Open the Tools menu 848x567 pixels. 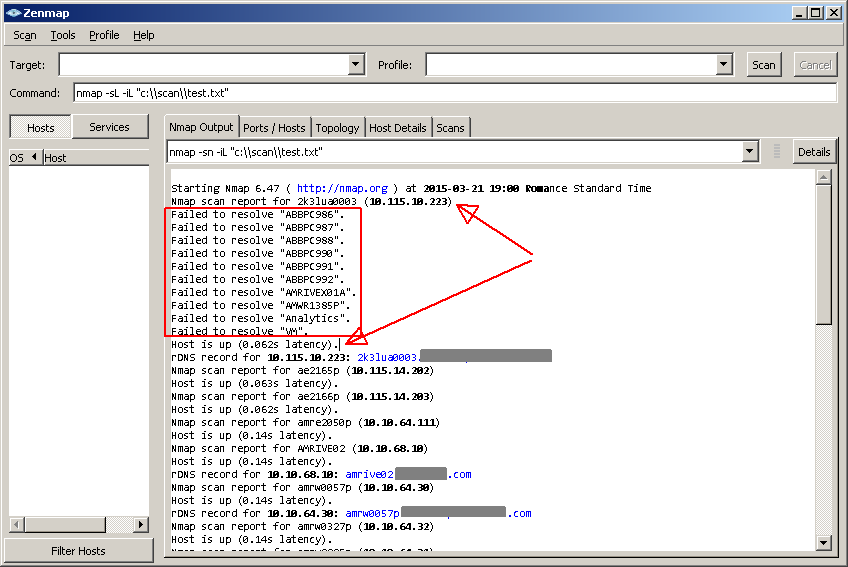[63, 35]
